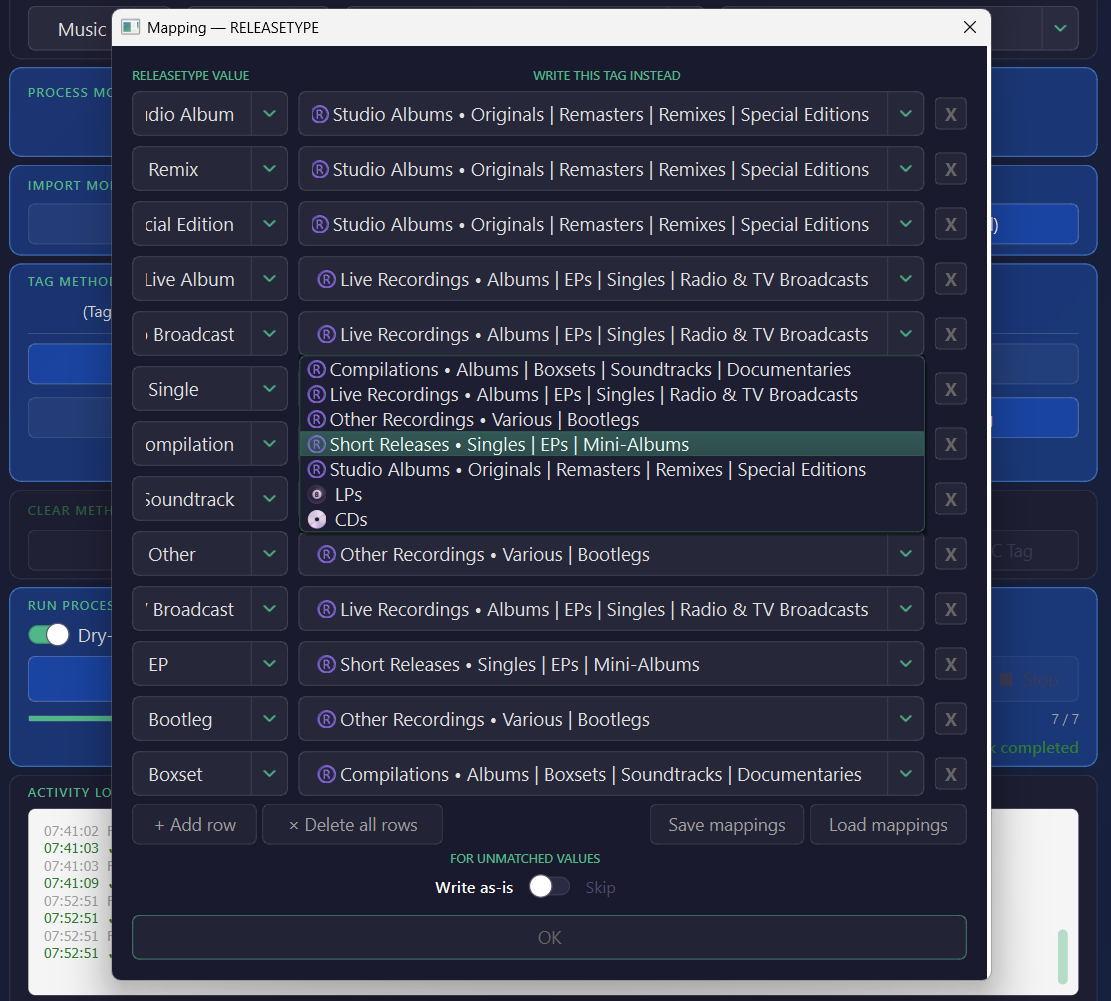1111x1001 pixels.
Task: Open the Other release type dropdown
Action: pyautogui.click(x=269, y=553)
